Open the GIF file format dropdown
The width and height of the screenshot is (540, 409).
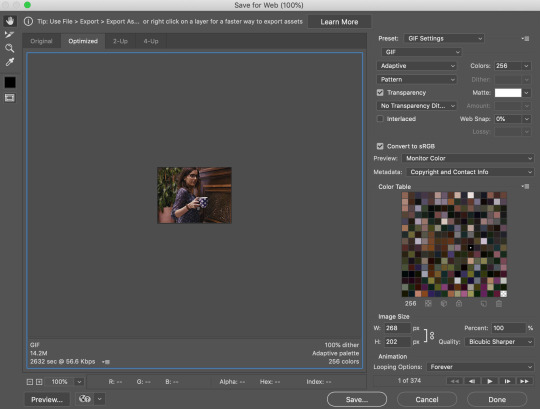422,52
